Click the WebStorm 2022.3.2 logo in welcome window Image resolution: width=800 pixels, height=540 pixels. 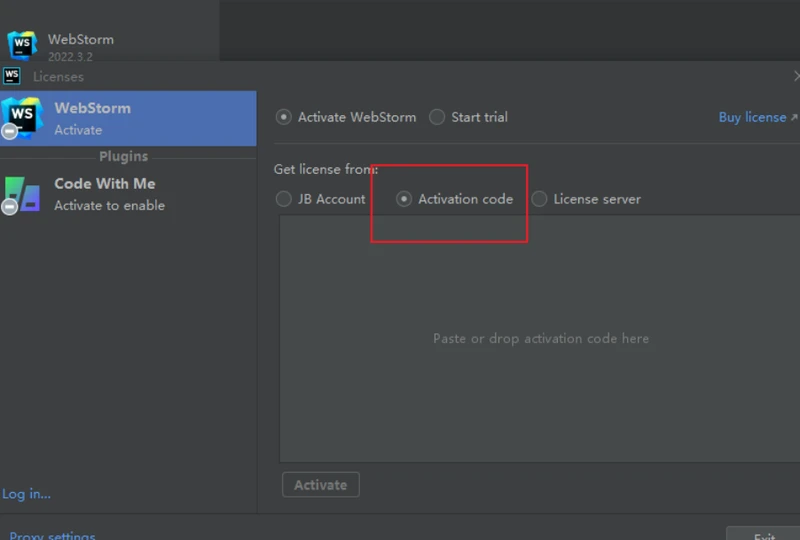point(22,45)
